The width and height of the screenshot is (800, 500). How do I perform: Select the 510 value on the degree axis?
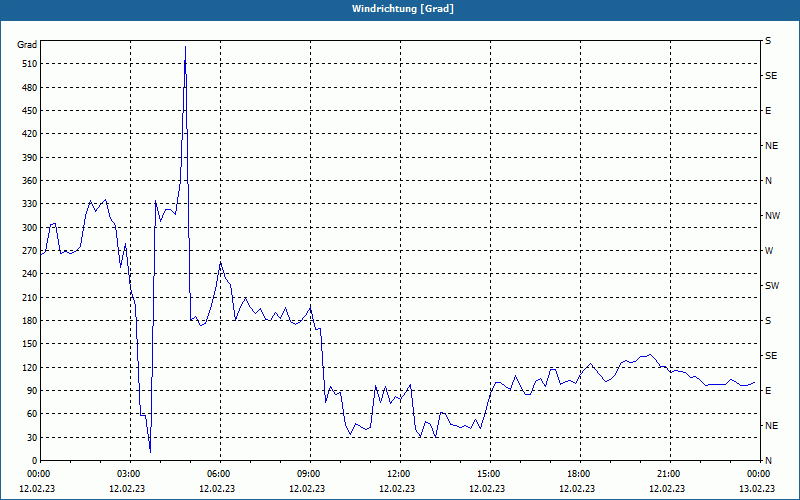(30, 64)
